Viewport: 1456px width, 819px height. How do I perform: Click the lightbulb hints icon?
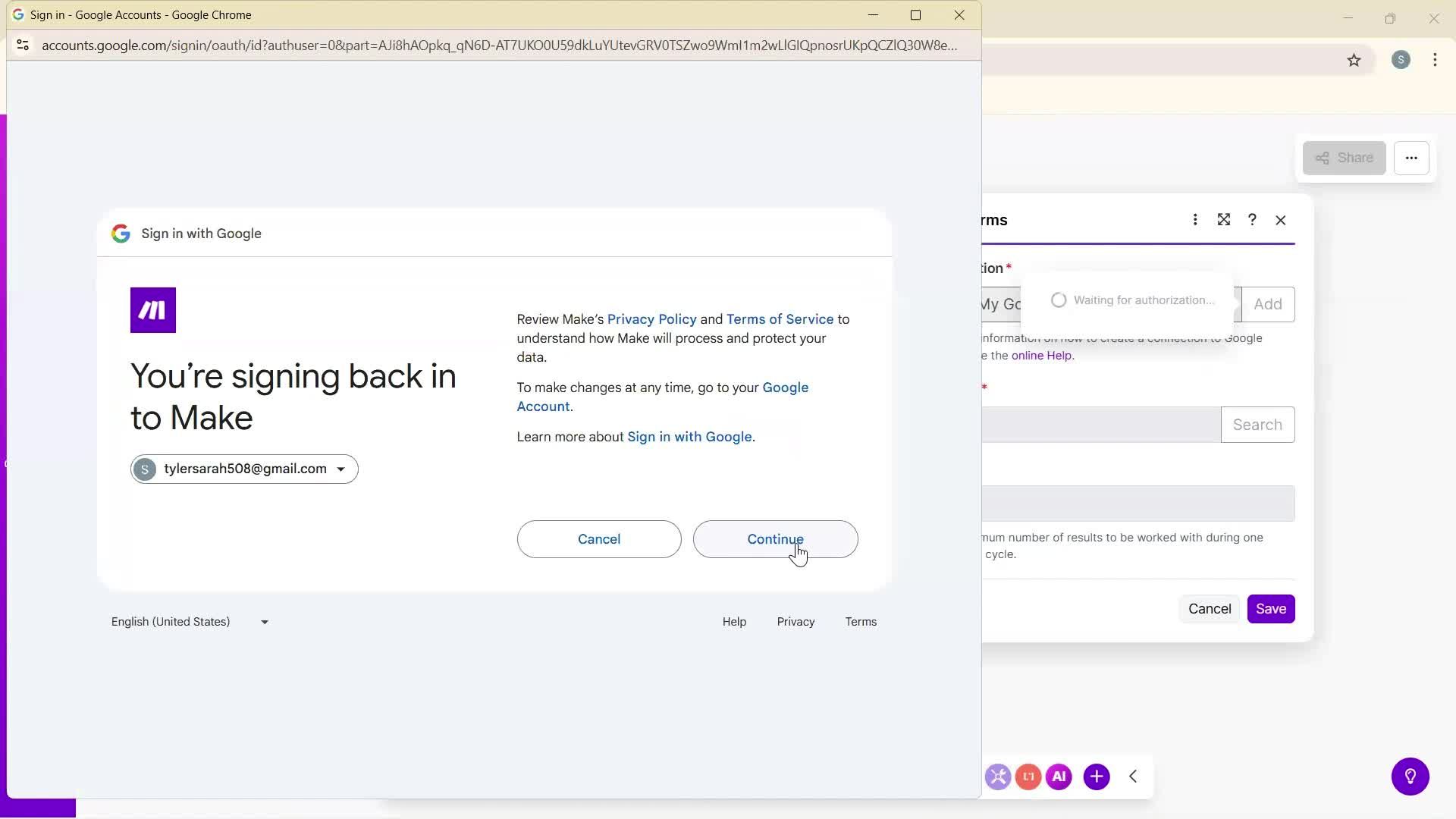point(1410,777)
